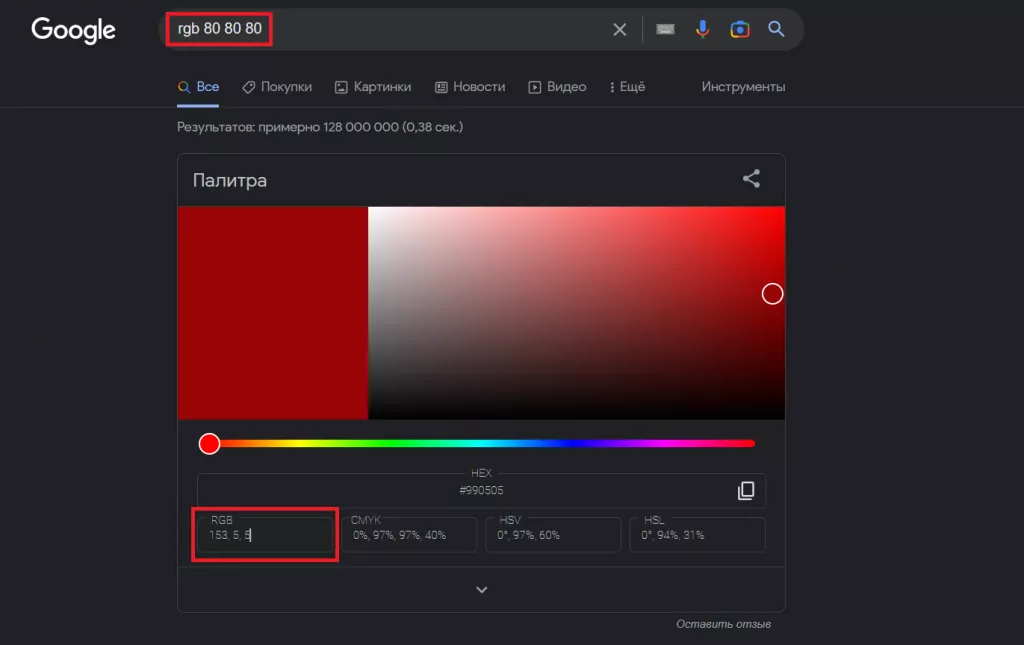Screen dimensions: 1024x645
Task: Open the Видео tab
Action: 557,87
